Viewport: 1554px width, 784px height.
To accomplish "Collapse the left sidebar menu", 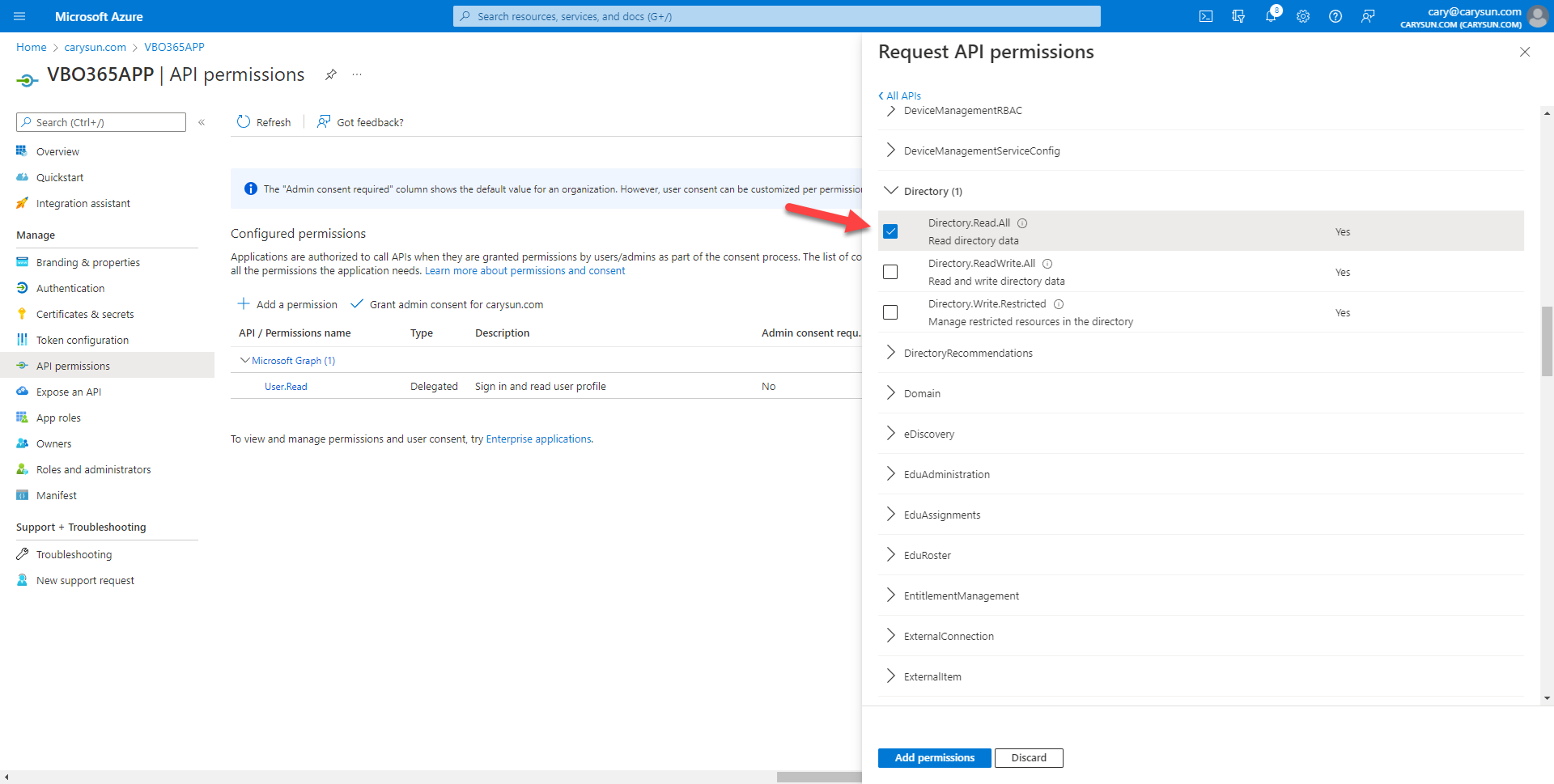I will coord(202,122).
